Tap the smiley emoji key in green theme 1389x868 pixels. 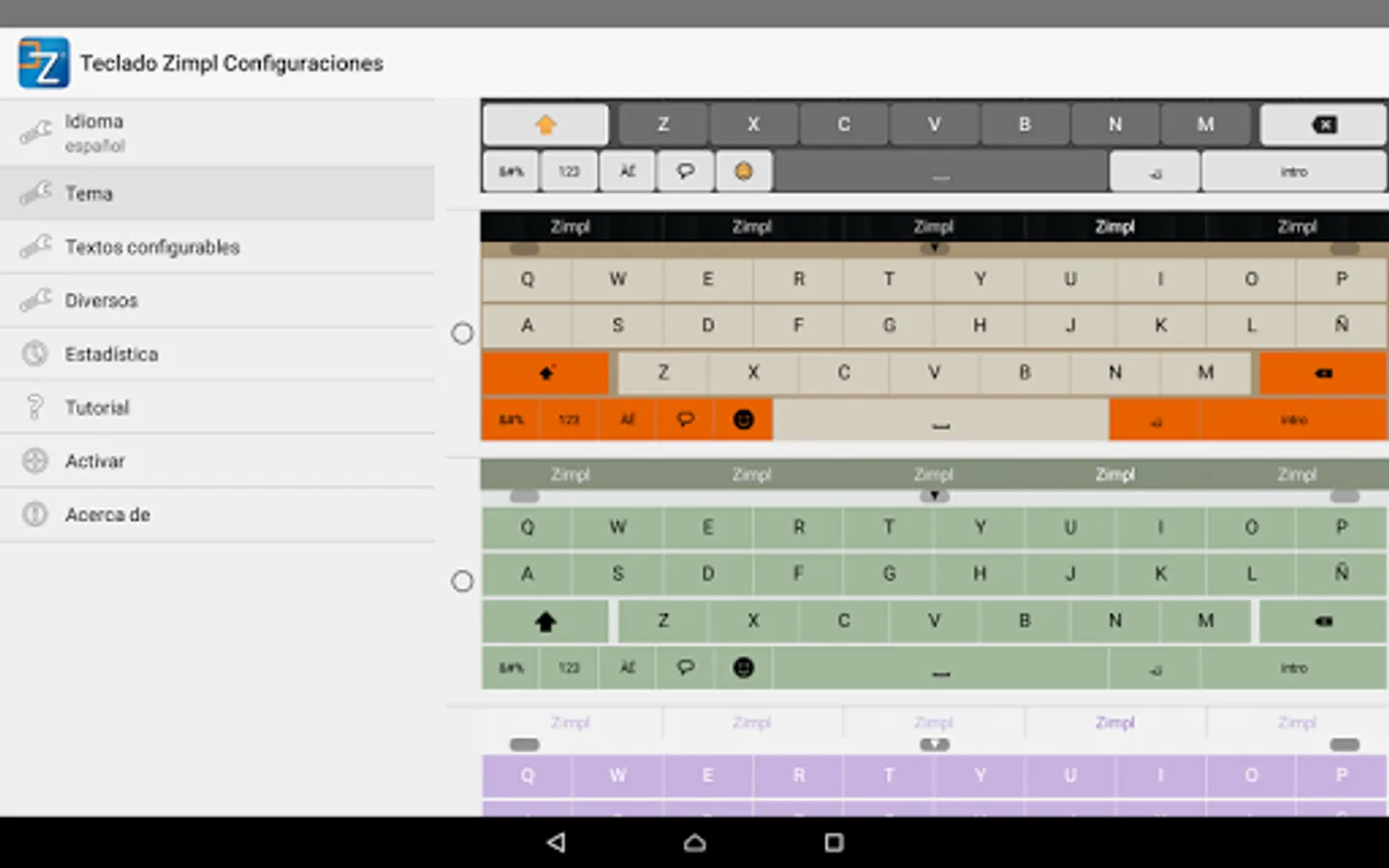pyautogui.click(x=744, y=667)
